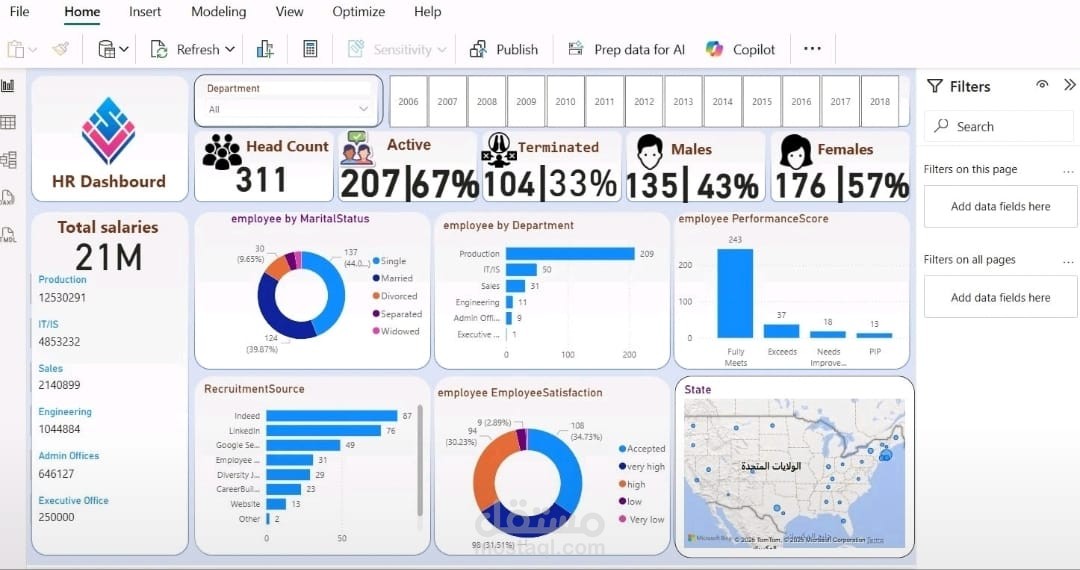Click the Divorced legend color marker

click(x=376, y=296)
